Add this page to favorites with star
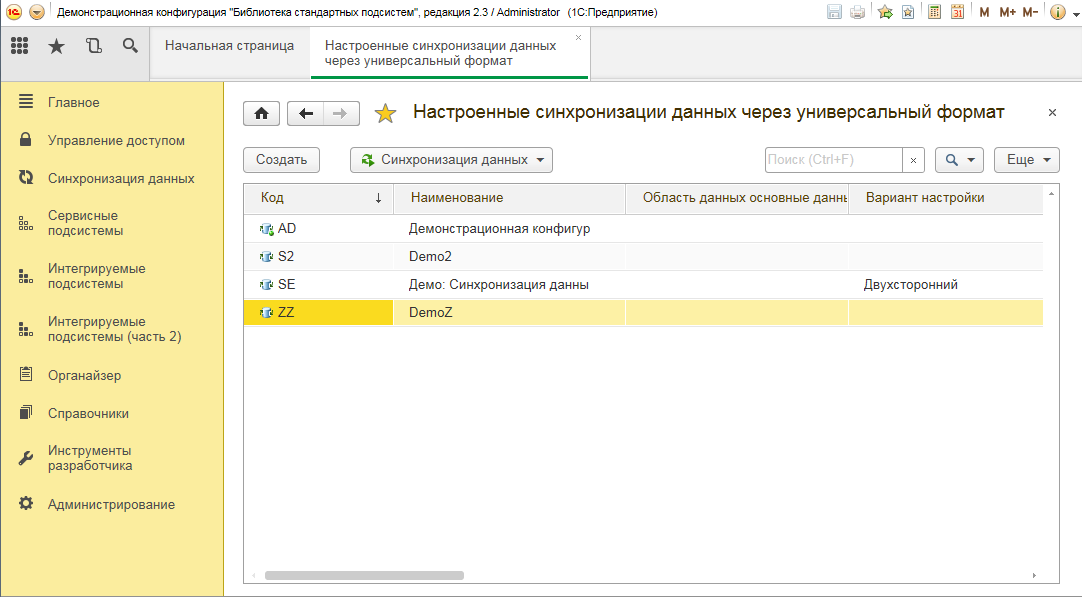 click(385, 114)
